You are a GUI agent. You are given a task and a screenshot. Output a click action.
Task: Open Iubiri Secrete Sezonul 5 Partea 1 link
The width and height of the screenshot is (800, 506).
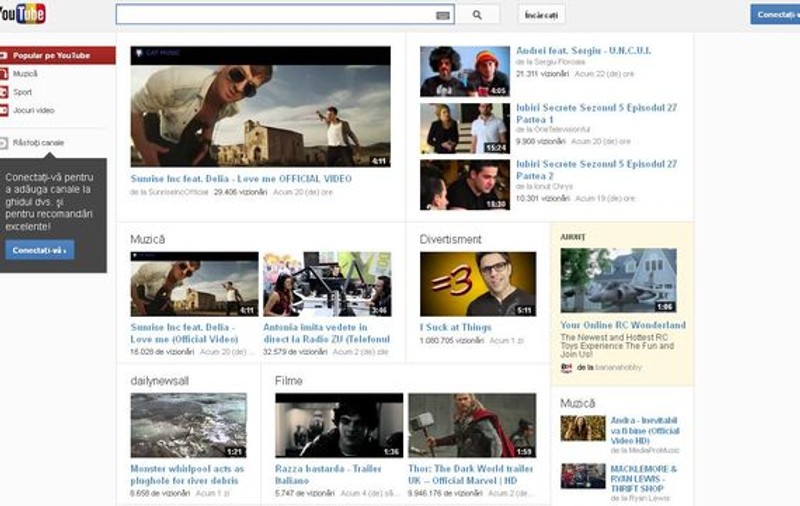596,113
